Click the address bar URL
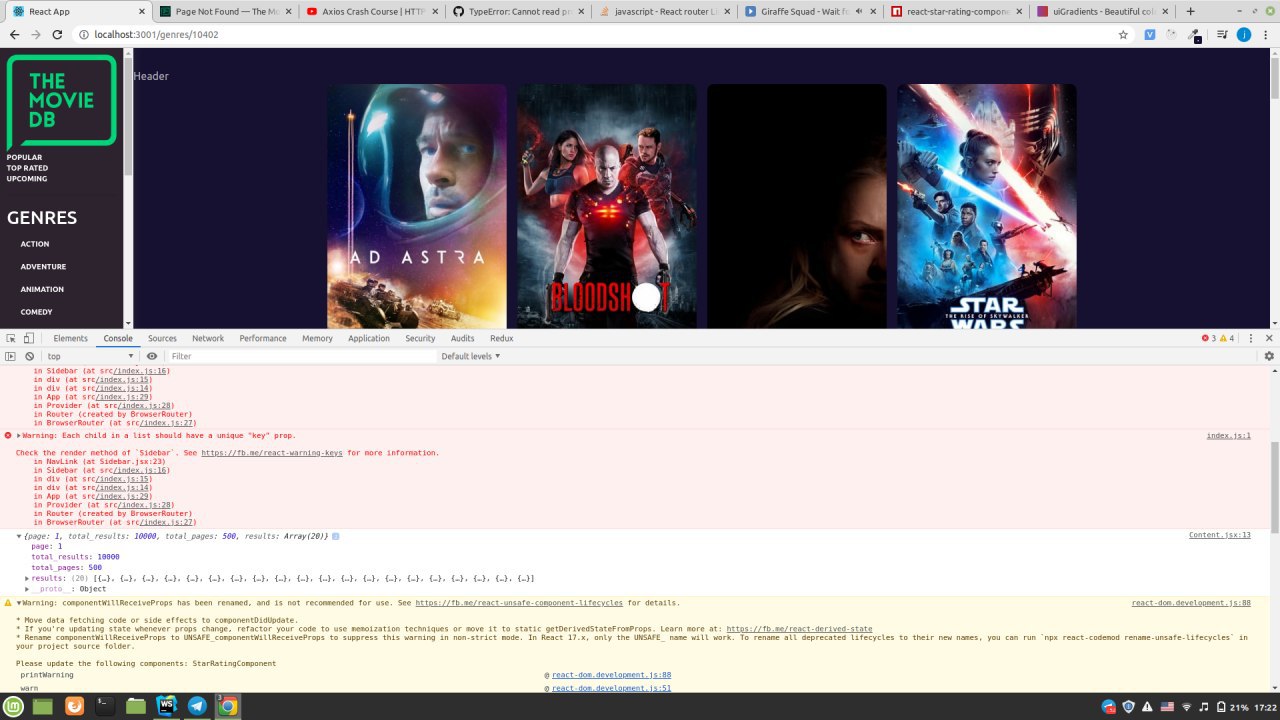The image size is (1280, 720). (156, 34)
